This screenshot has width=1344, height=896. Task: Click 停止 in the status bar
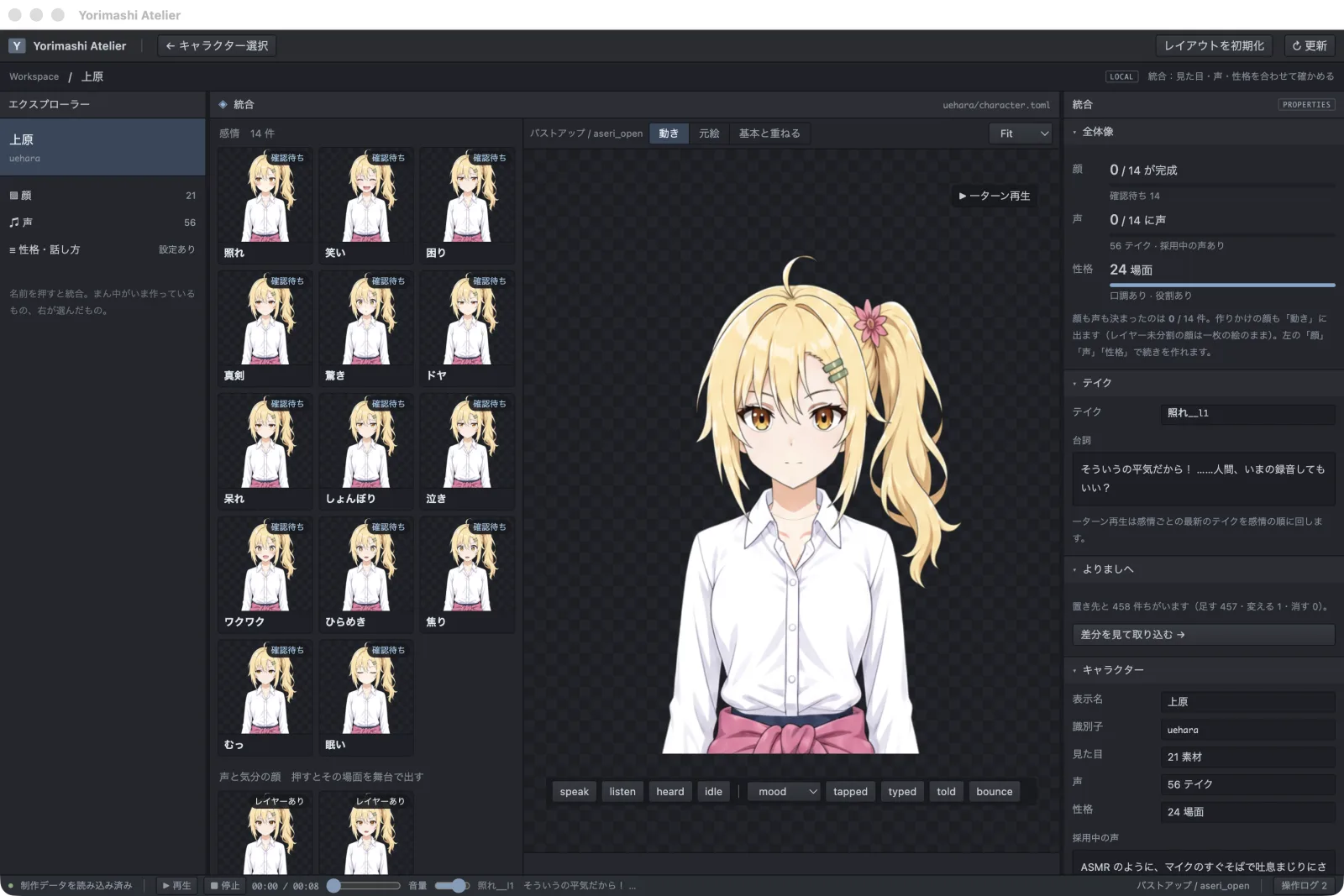pyautogui.click(x=225, y=885)
